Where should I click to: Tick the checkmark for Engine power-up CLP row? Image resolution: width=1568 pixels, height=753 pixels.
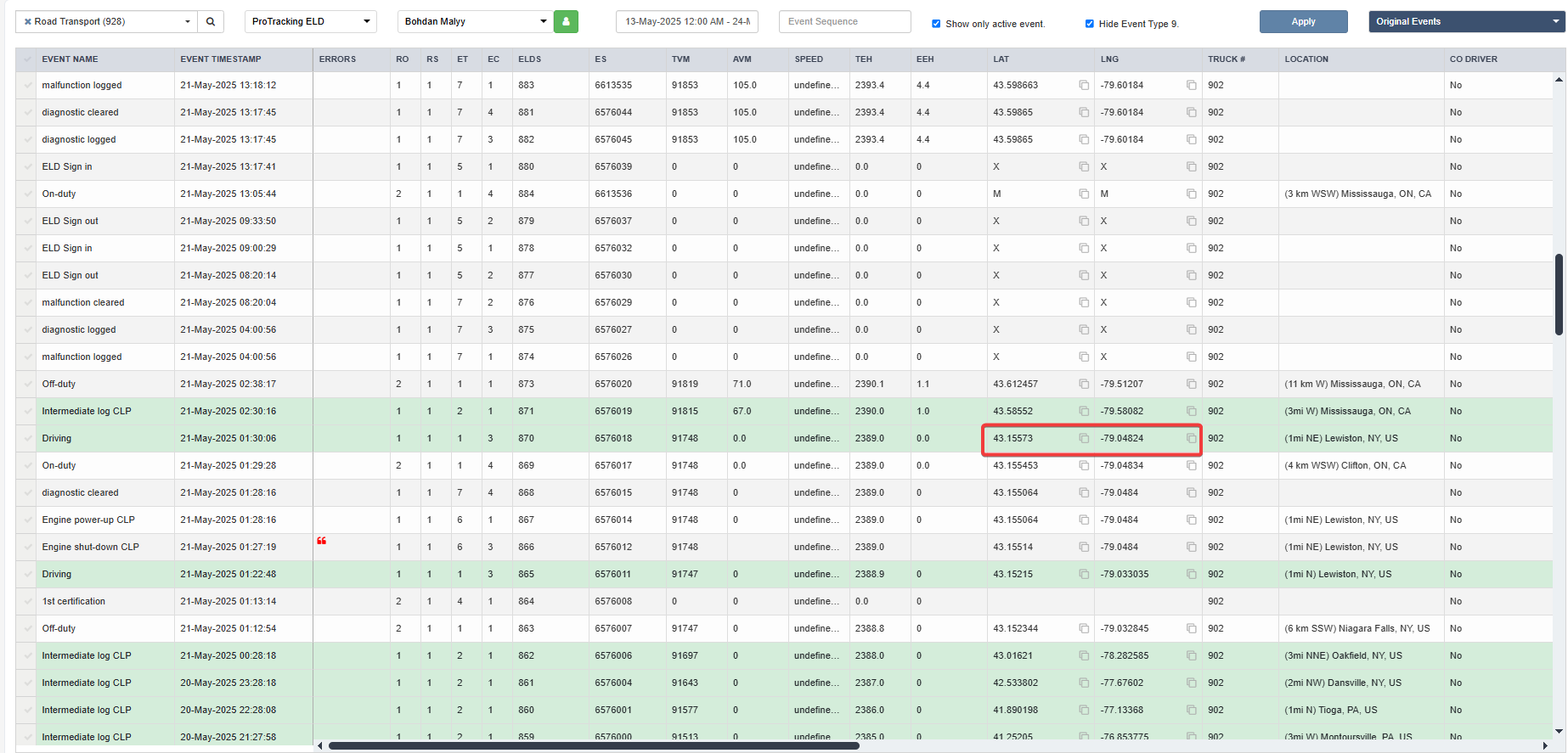pos(27,520)
